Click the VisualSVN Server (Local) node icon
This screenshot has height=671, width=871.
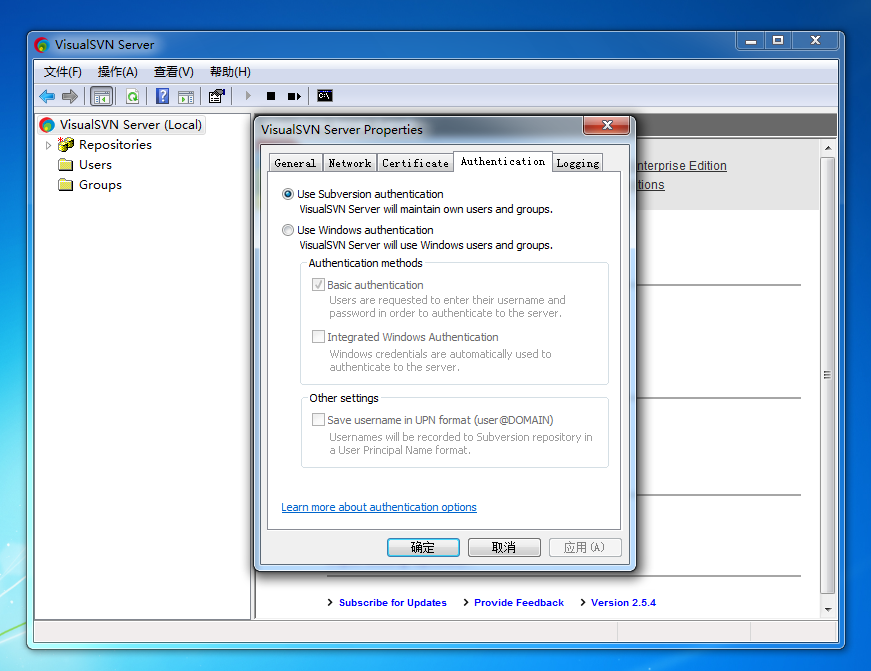point(47,124)
